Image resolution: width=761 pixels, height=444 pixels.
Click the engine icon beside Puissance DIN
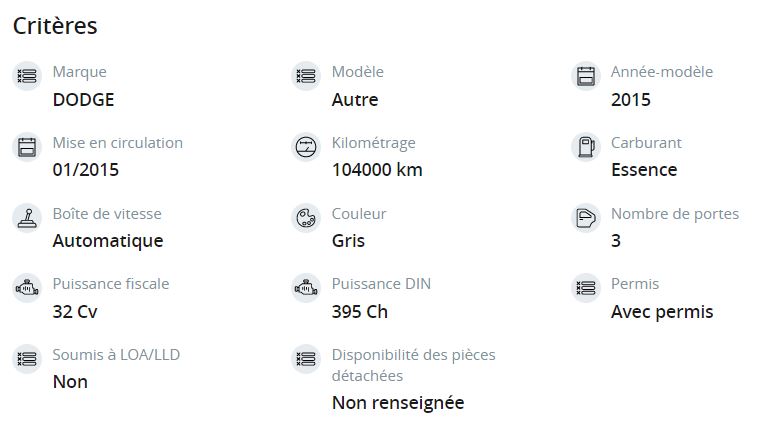[x=306, y=288]
